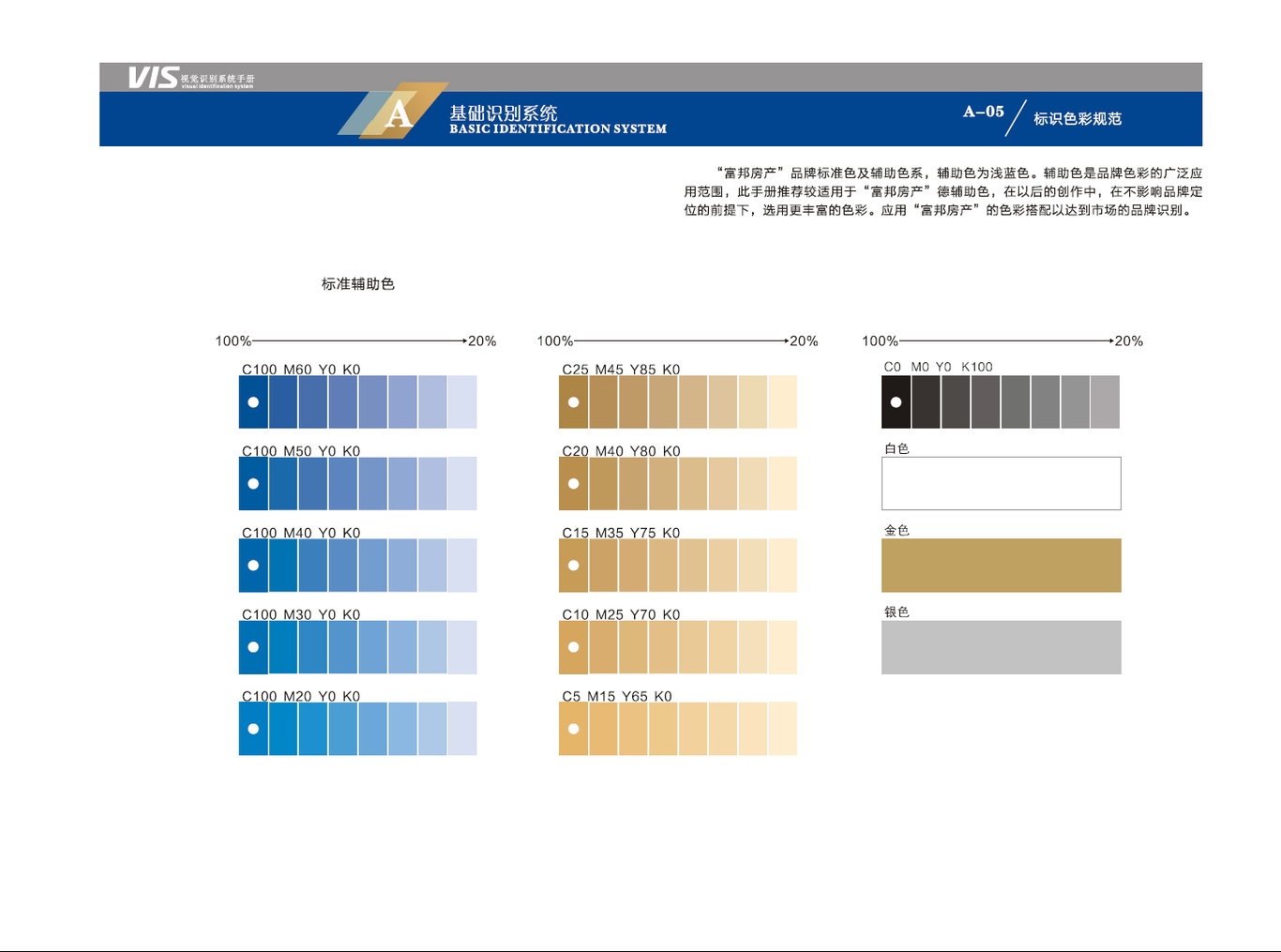Click the "C10 M25 Y70 K0" label
This screenshot has width=1281, height=952.
click(x=621, y=614)
